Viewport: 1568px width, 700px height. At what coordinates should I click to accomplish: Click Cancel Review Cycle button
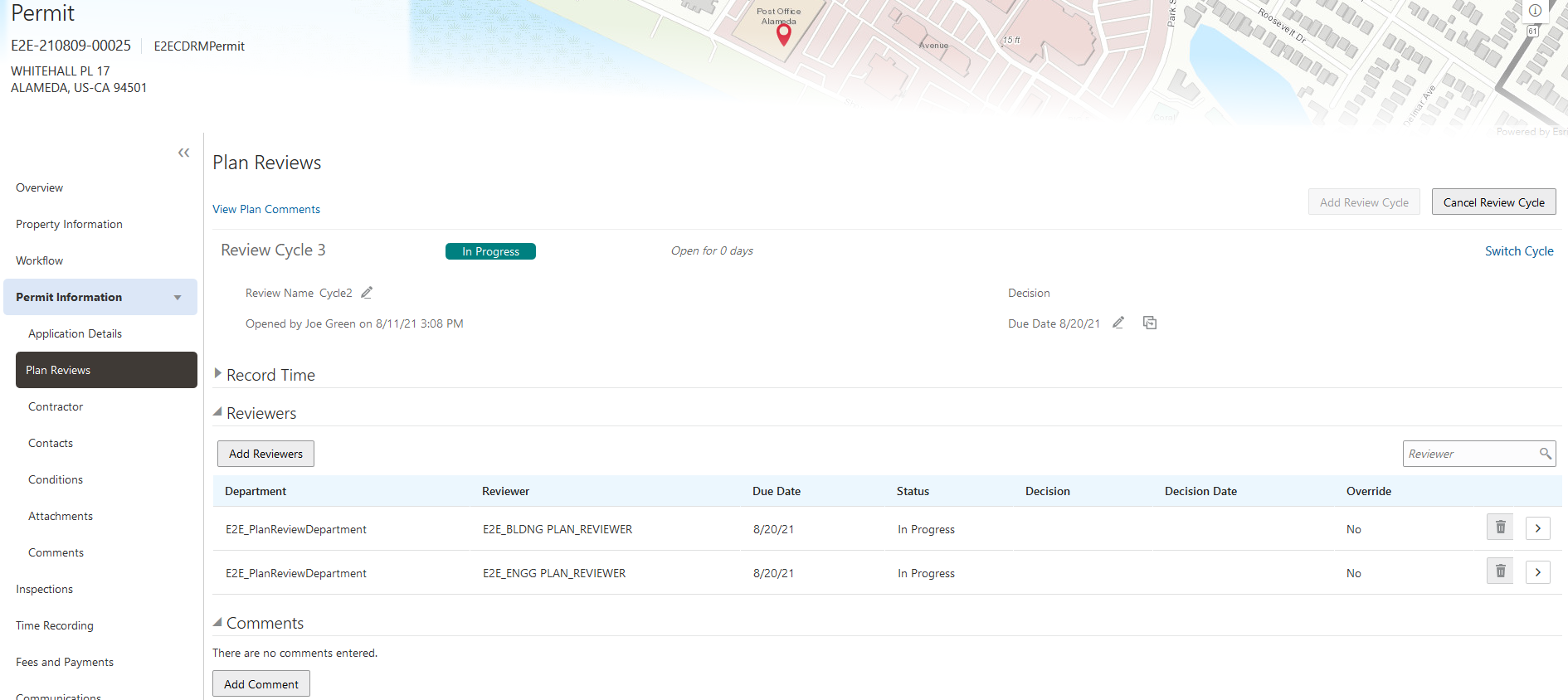1493,202
